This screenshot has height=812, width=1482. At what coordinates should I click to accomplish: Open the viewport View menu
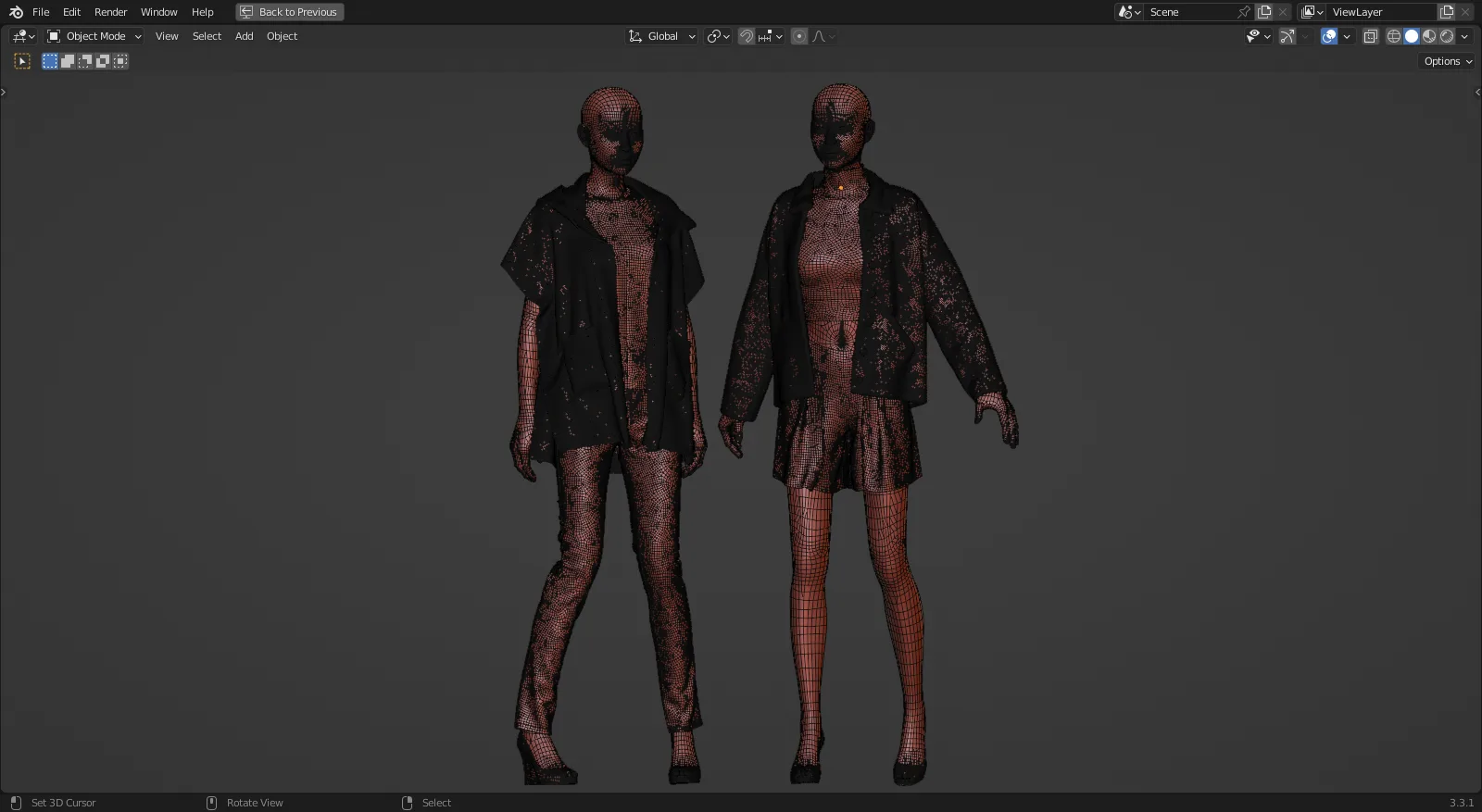(167, 36)
